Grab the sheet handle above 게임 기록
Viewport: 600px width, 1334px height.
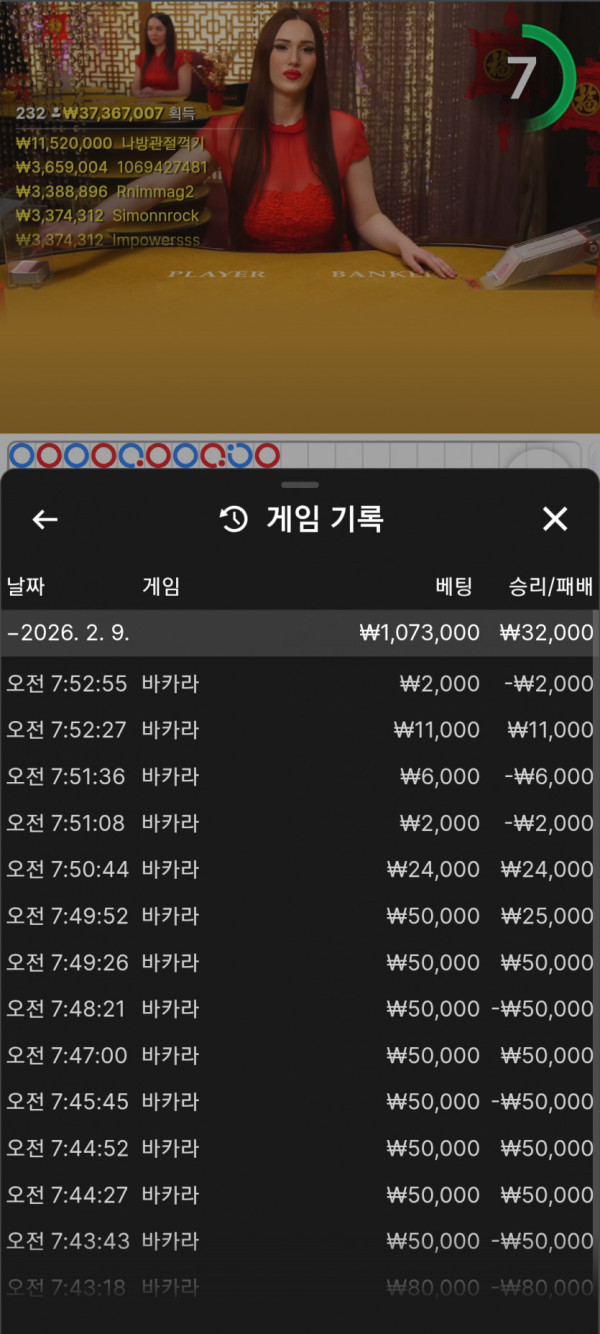300,485
